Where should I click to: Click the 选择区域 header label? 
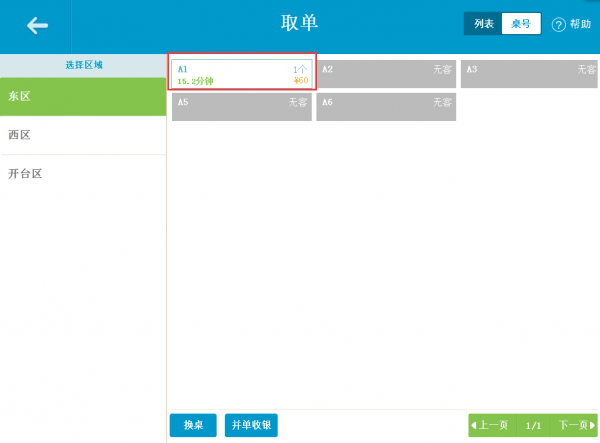[84, 65]
